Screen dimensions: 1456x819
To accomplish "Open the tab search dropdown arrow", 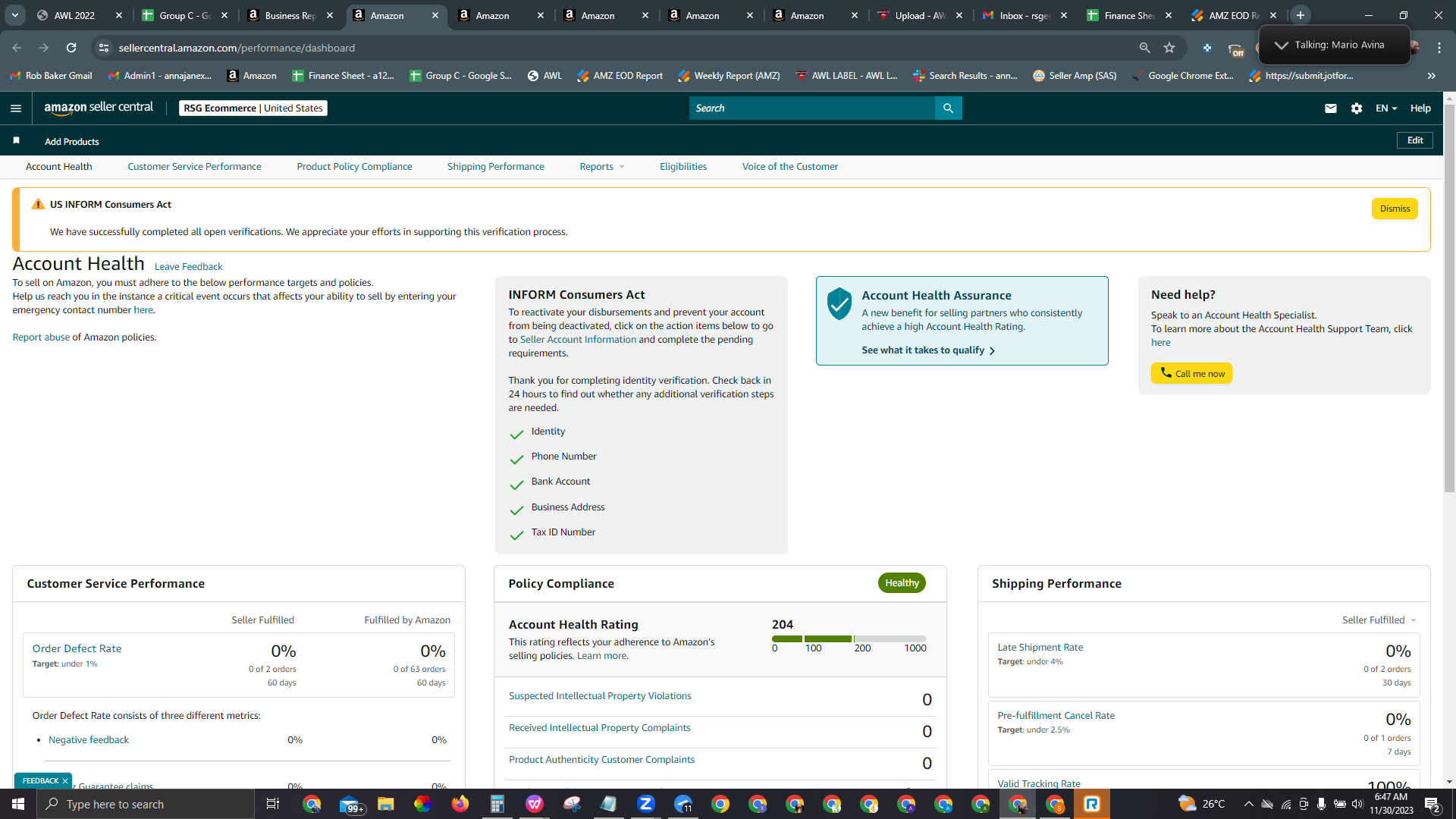I will tap(15, 15).
